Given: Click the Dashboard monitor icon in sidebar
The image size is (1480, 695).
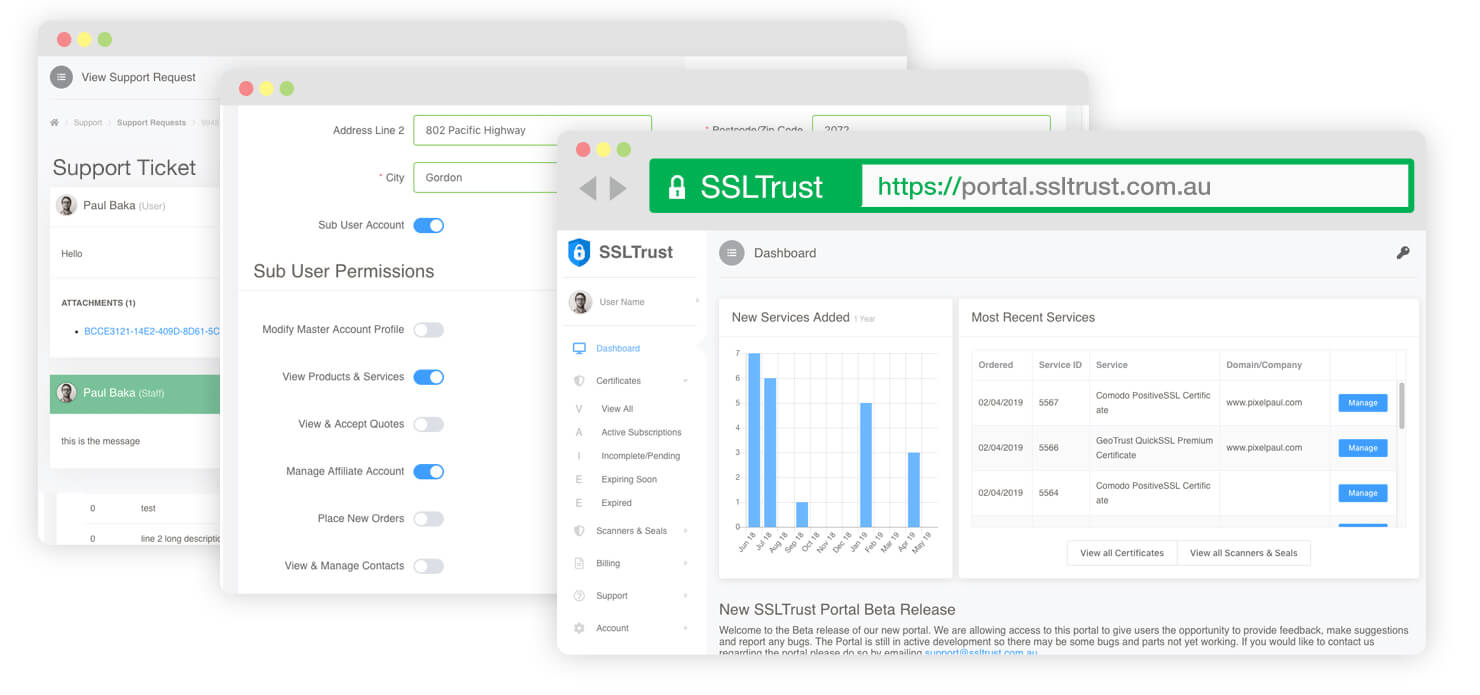Looking at the screenshot, I should click(579, 348).
